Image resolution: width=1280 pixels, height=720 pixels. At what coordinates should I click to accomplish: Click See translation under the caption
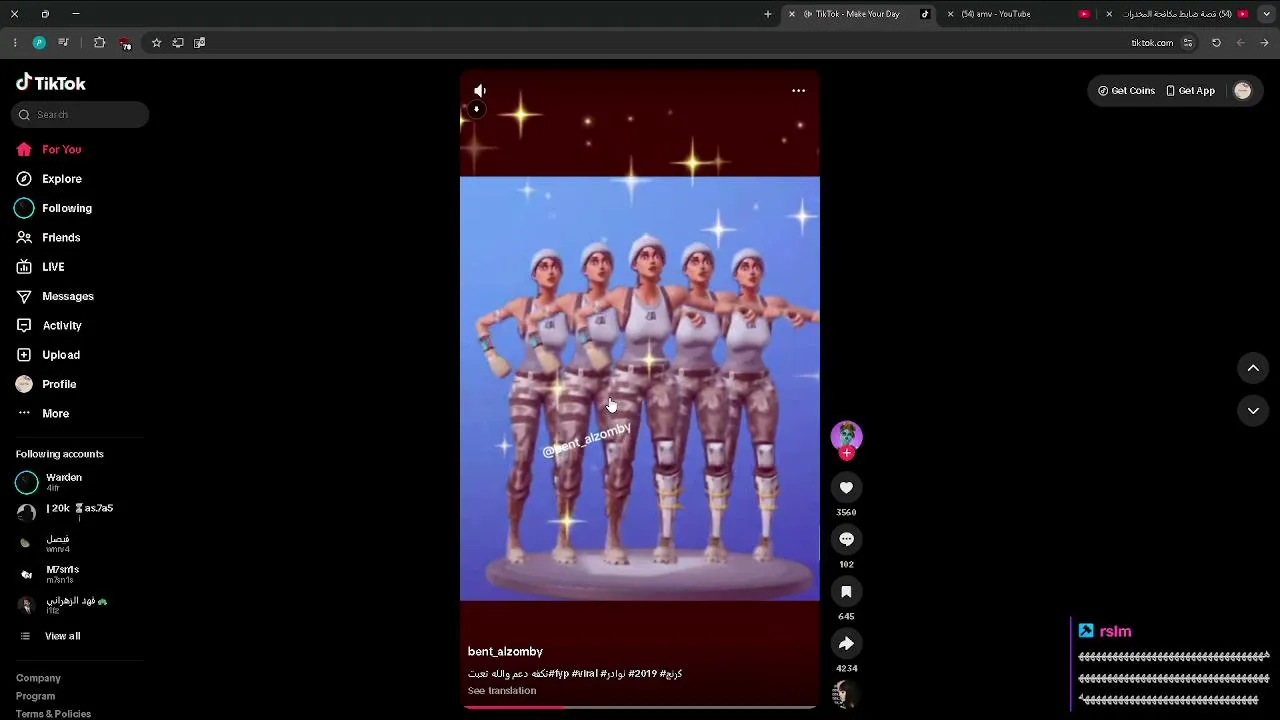coord(502,691)
